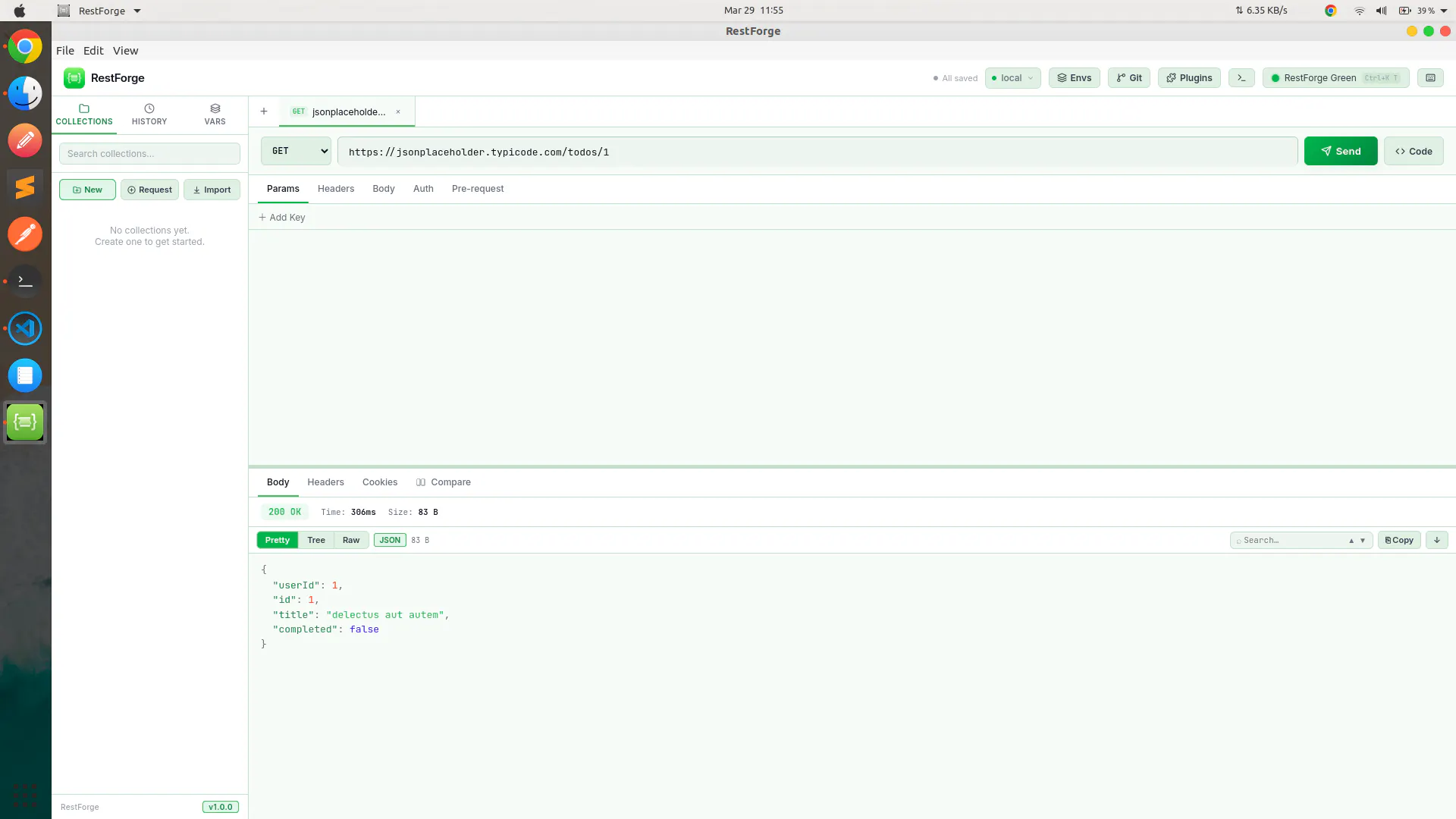Open Visual Studio Code from the dock
1456x819 pixels.
(25, 328)
